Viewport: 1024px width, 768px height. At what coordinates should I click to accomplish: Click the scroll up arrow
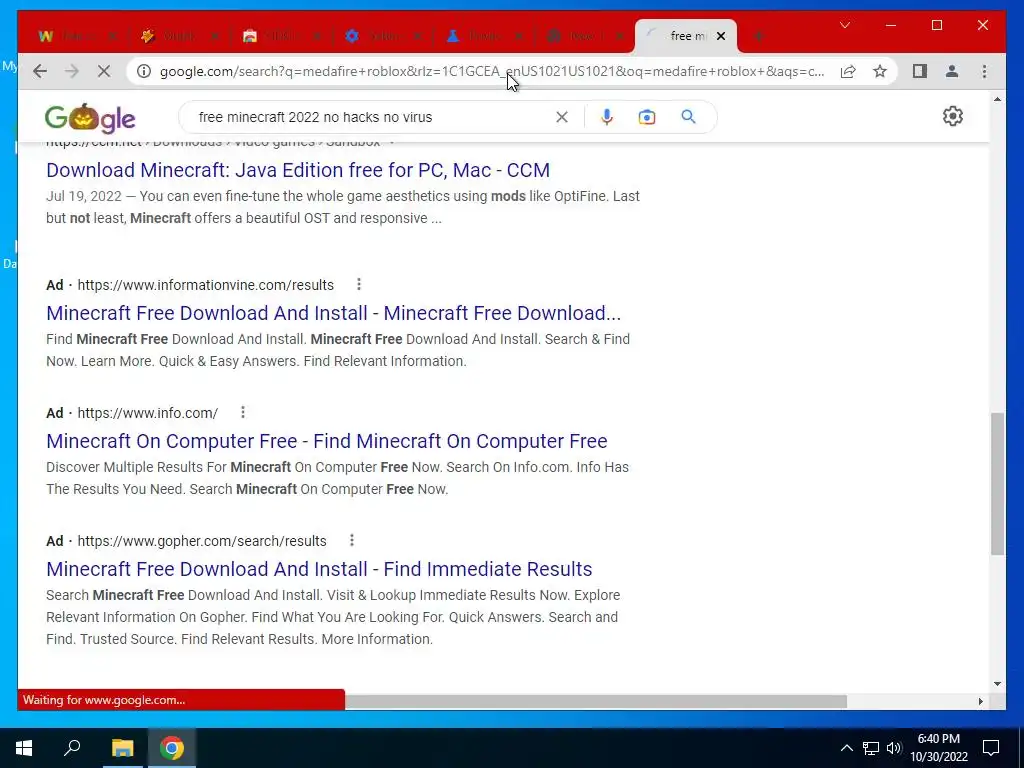[997, 99]
